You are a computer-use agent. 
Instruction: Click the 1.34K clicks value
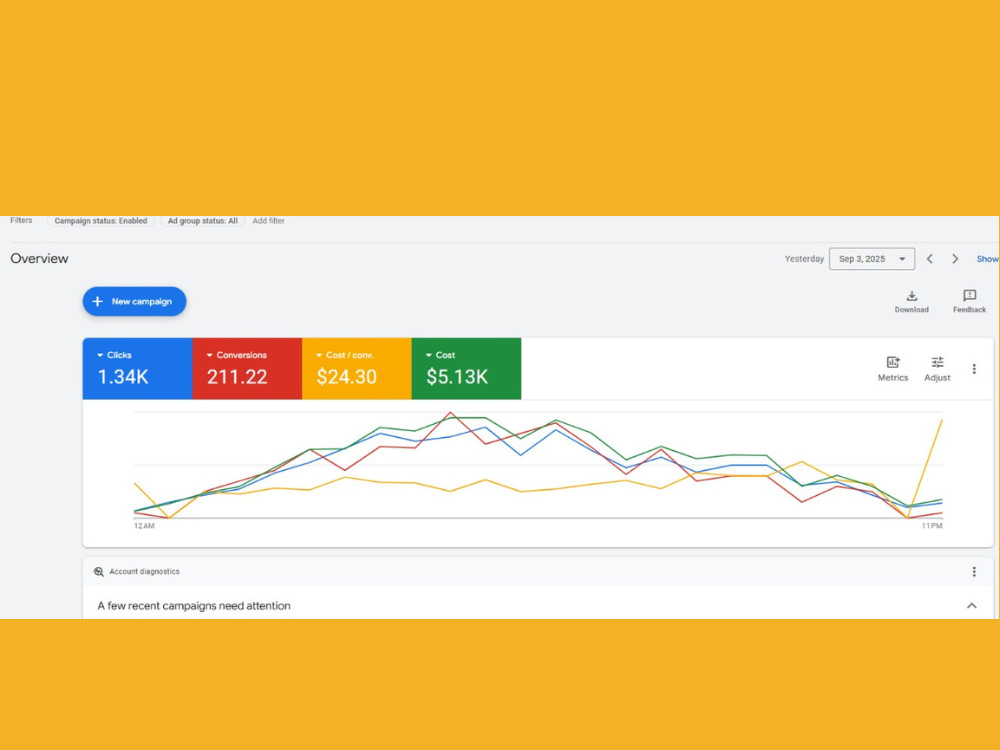123,377
